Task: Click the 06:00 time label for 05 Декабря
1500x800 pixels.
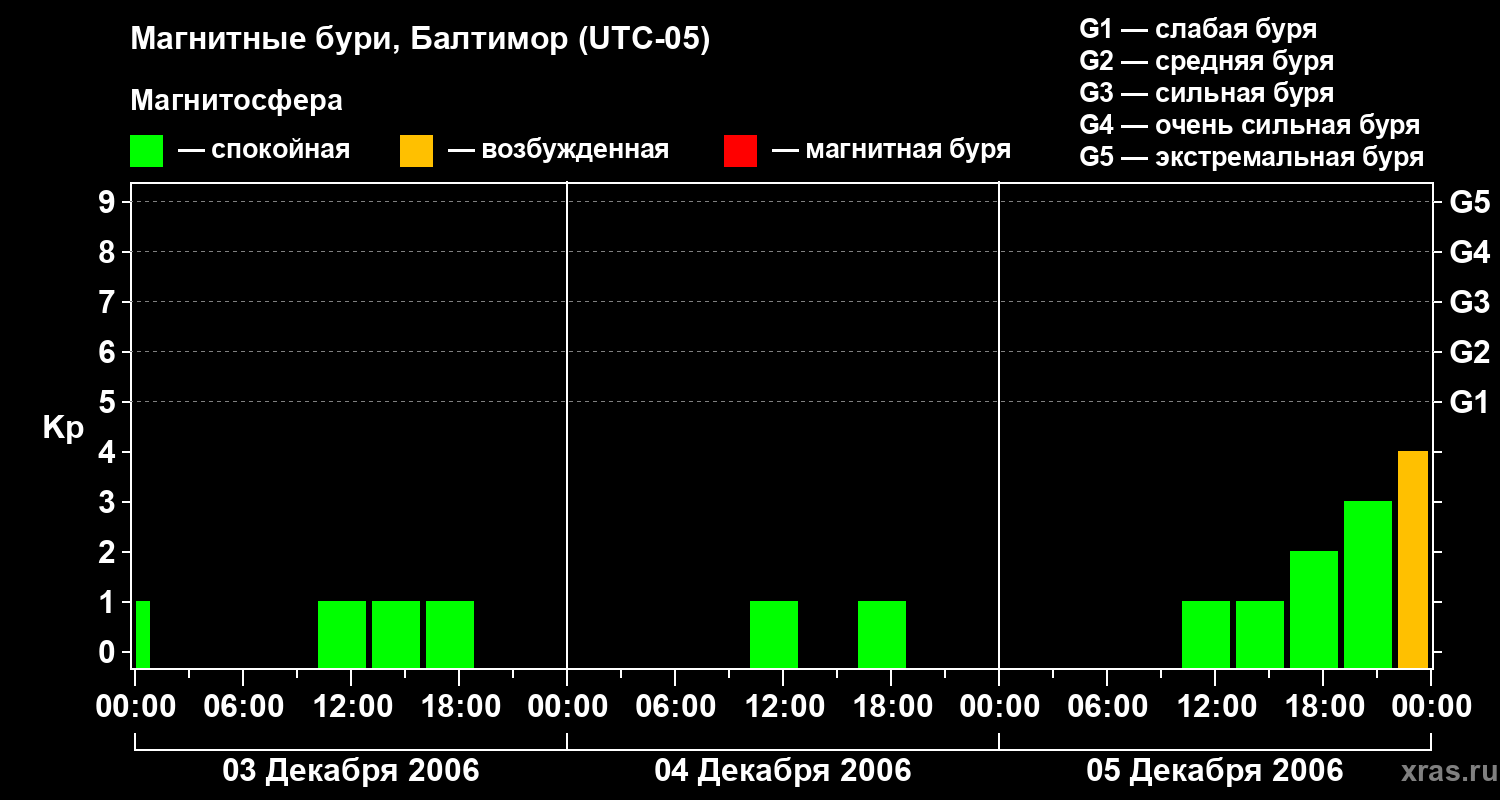Action: [1107, 706]
